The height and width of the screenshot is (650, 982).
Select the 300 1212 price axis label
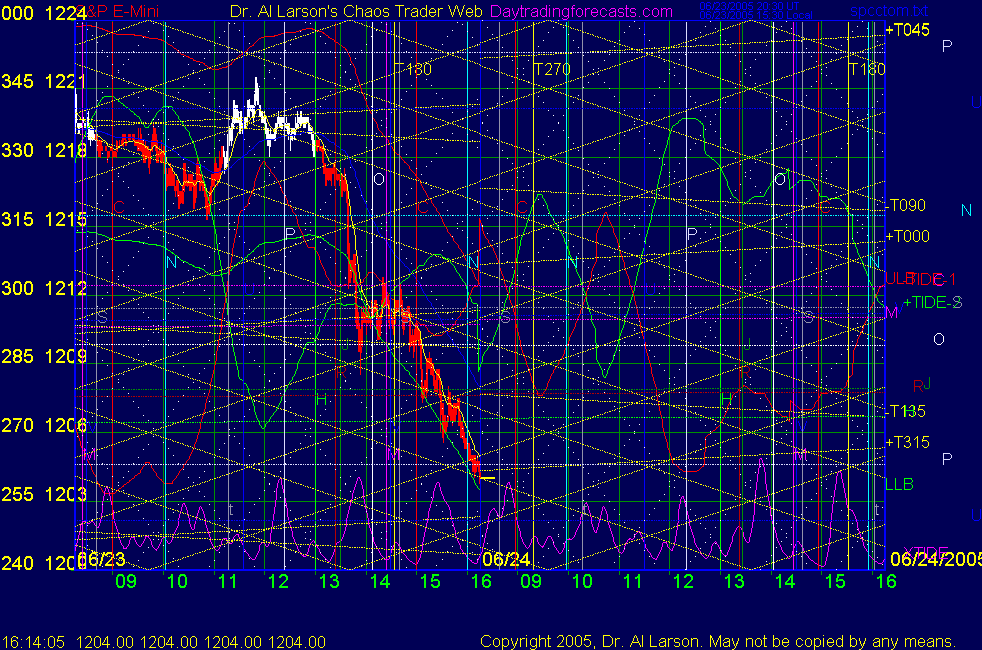pos(43,288)
